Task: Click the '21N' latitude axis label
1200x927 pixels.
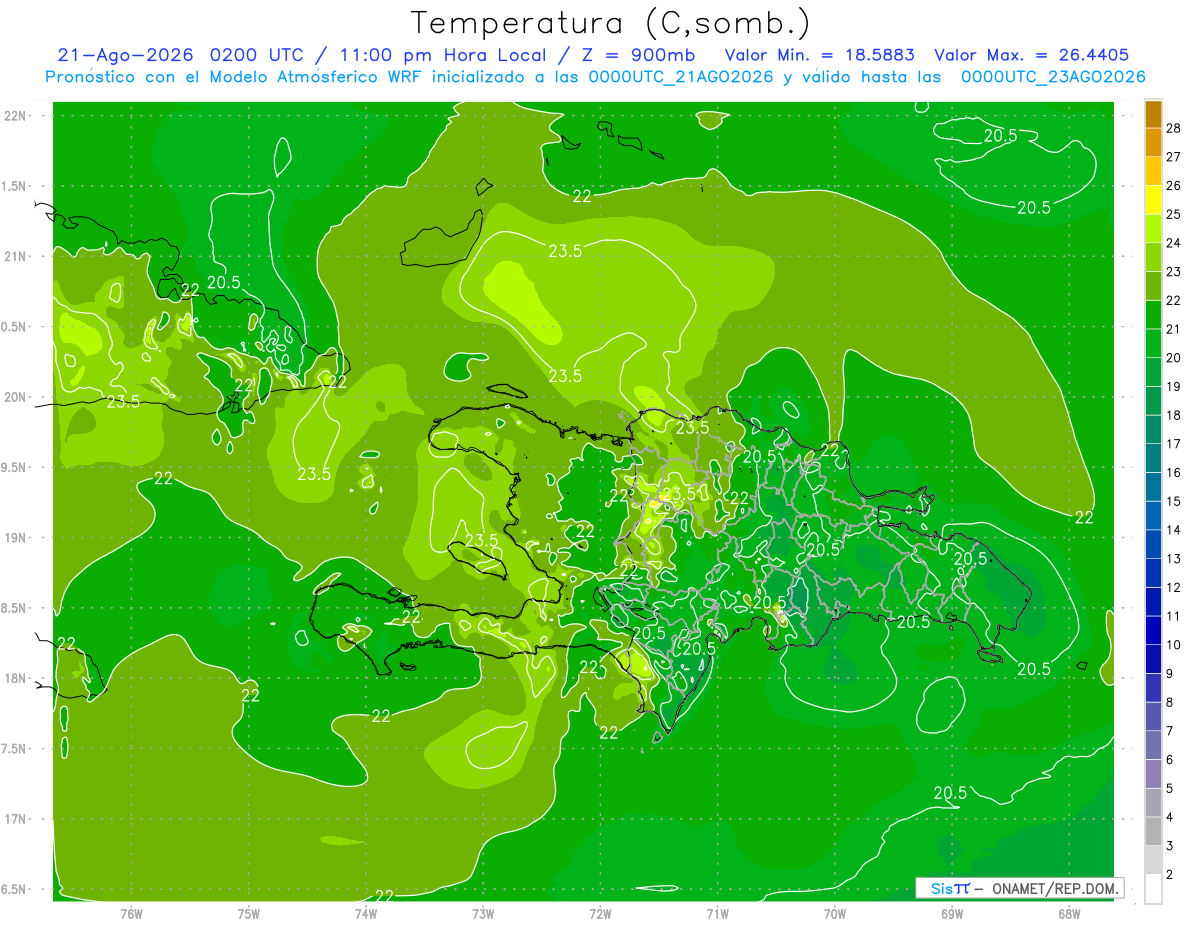Action: pos(17,257)
